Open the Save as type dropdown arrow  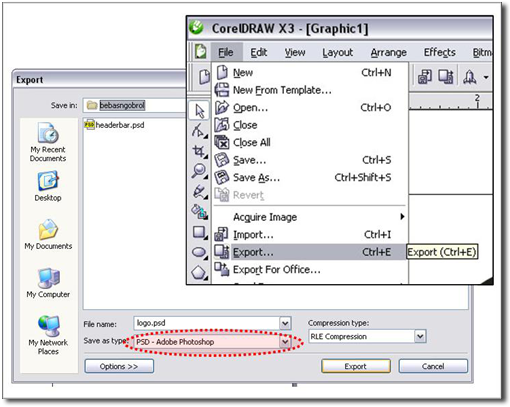click(x=285, y=342)
